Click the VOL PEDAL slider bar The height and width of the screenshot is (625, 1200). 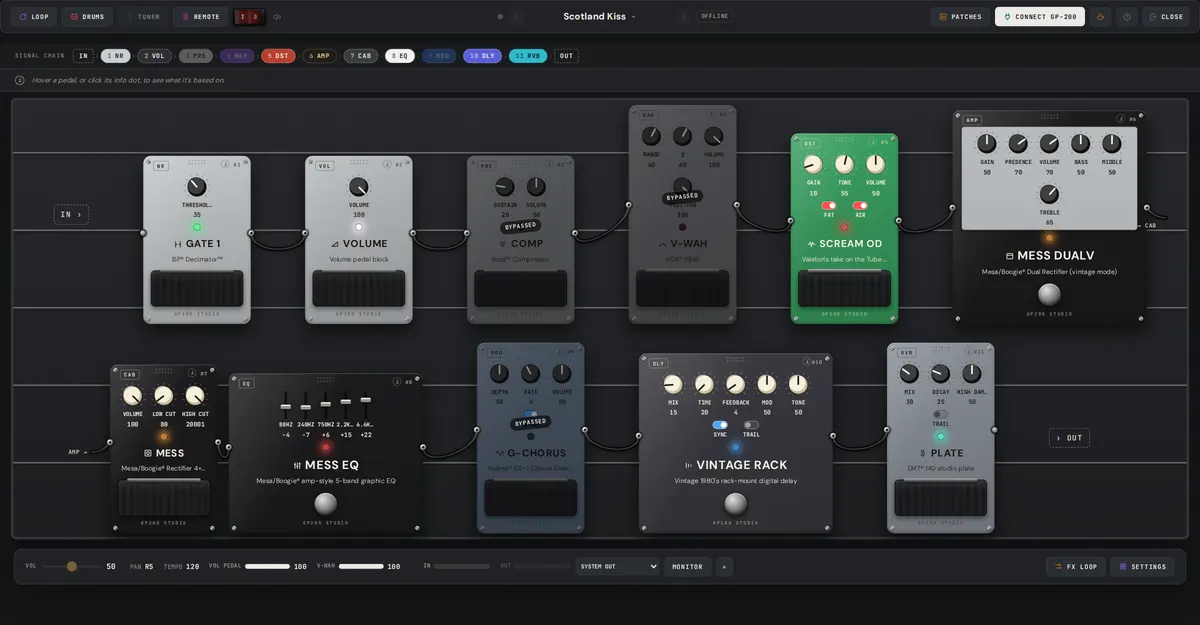pos(267,566)
